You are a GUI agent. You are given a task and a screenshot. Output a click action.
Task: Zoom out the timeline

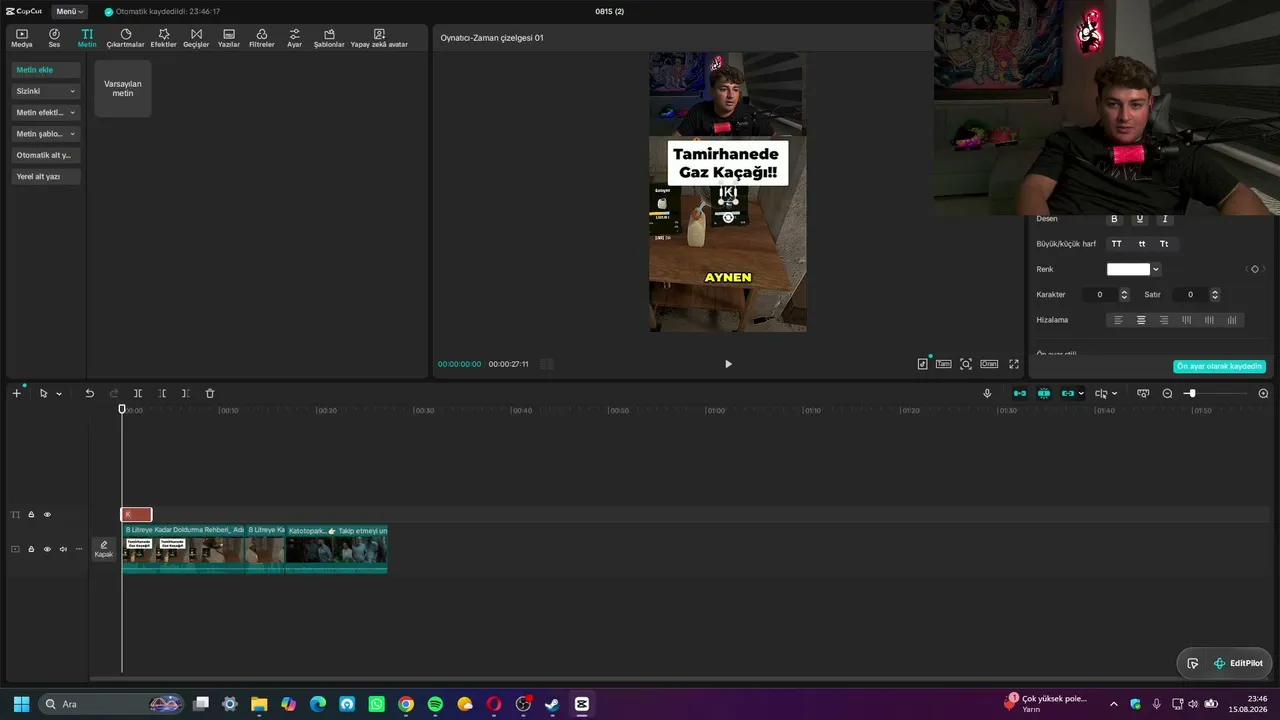(1167, 393)
